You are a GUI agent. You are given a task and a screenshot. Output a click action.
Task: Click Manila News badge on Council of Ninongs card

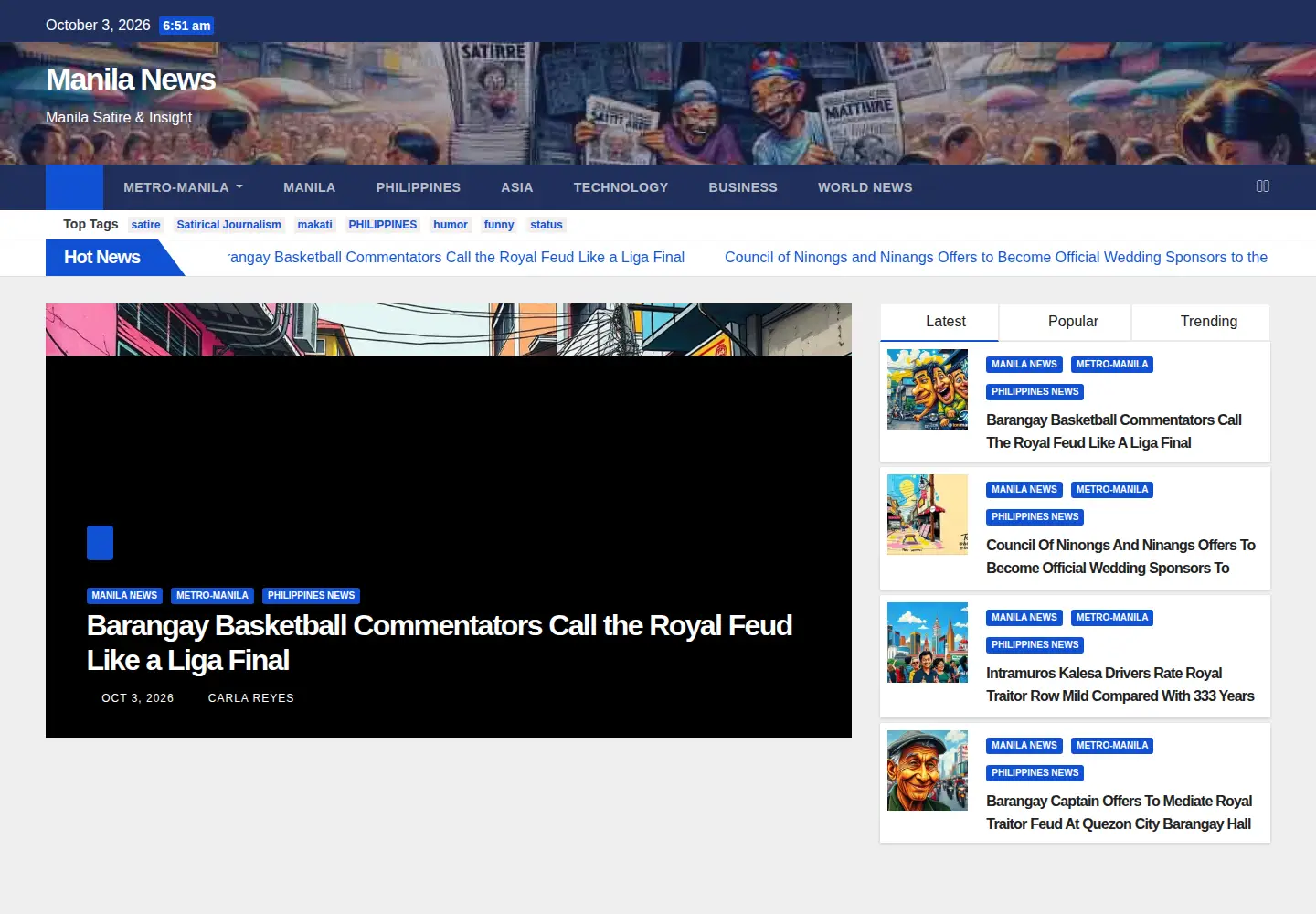[1024, 490]
